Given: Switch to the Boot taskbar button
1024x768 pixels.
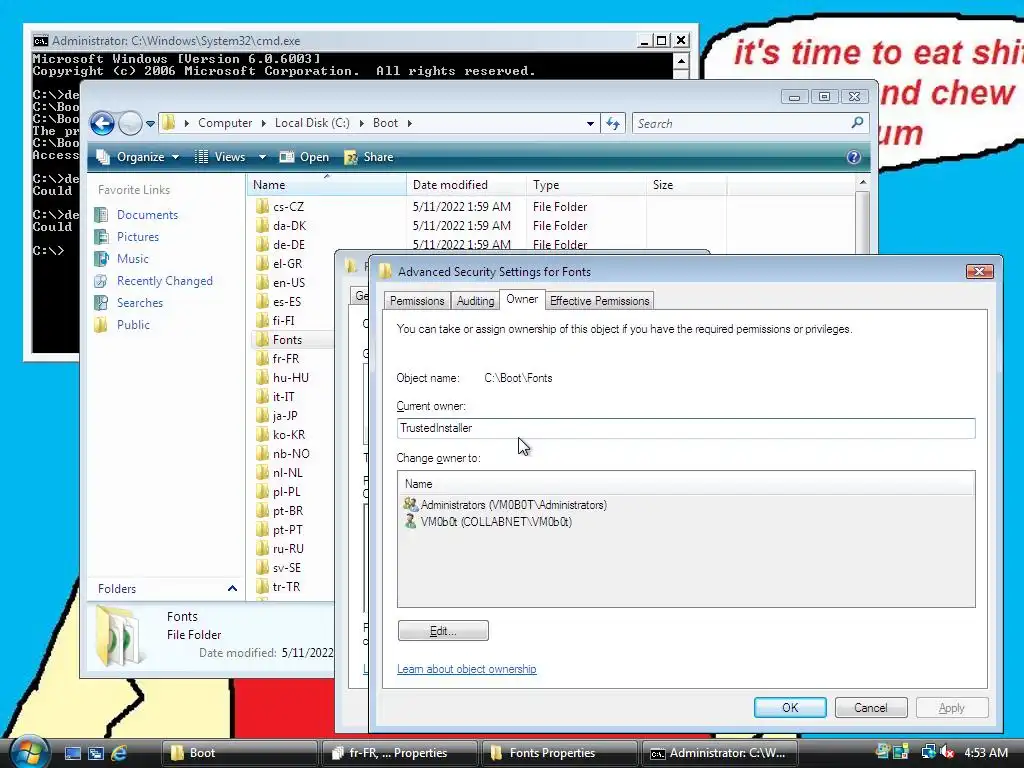Looking at the screenshot, I should (239, 753).
